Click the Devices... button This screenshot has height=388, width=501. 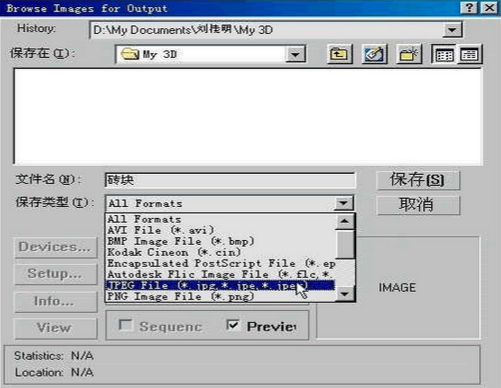coord(56,247)
